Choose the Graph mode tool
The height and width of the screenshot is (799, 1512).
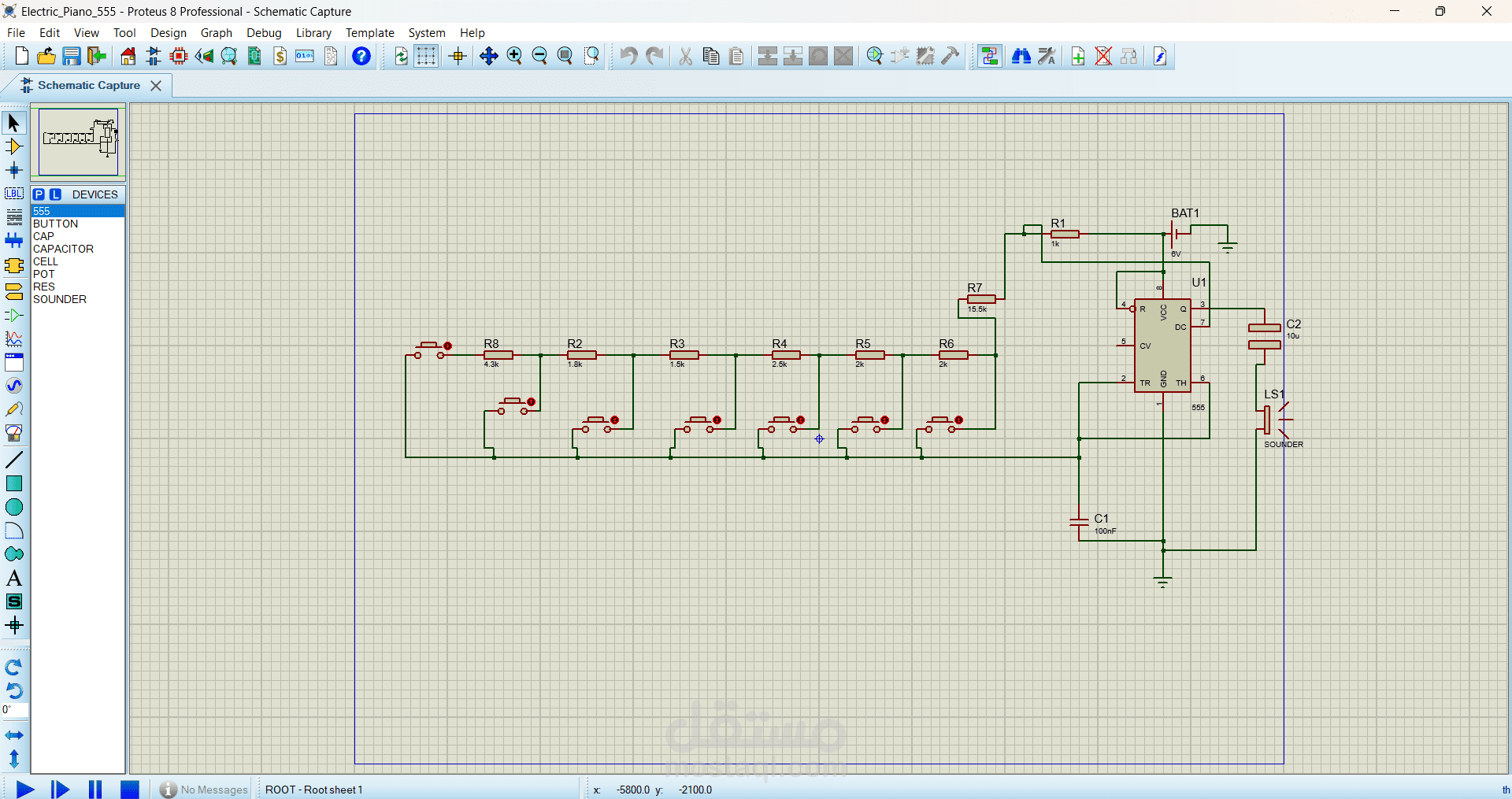[x=14, y=338]
